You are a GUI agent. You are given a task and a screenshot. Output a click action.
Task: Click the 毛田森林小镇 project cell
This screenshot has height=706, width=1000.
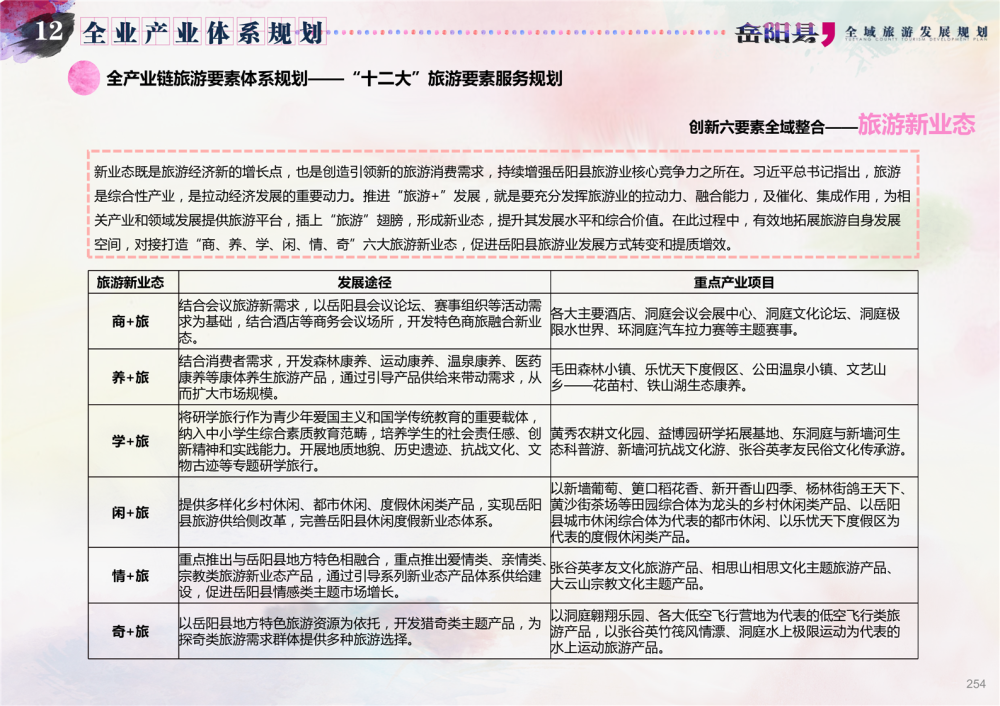click(x=733, y=376)
